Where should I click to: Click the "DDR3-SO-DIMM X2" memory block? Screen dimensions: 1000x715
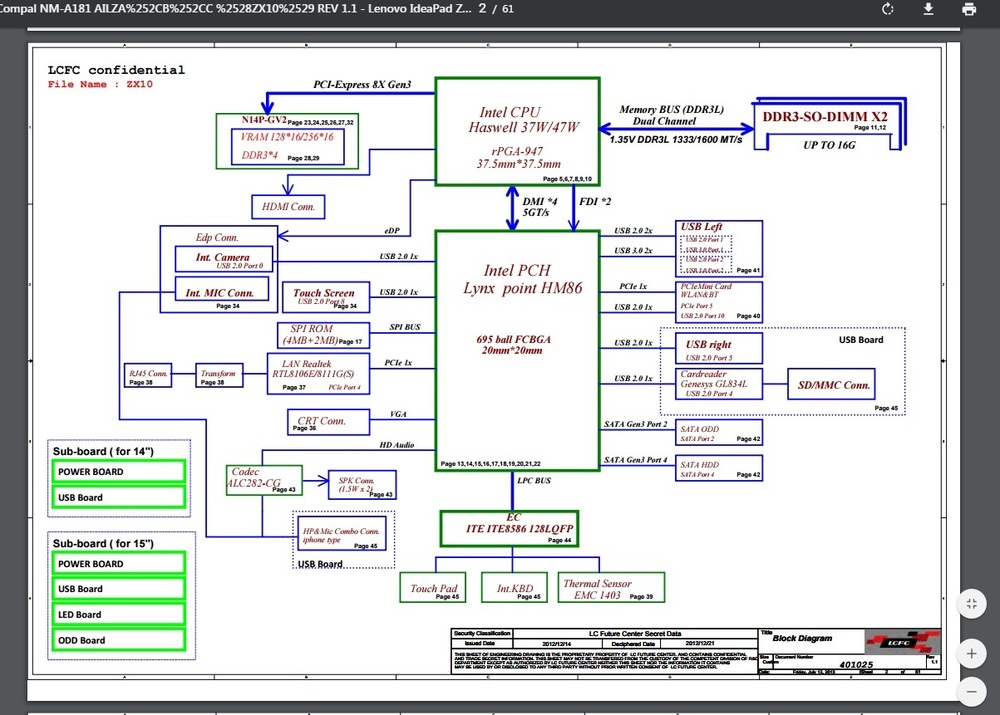pyautogui.click(x=825, y=117)
